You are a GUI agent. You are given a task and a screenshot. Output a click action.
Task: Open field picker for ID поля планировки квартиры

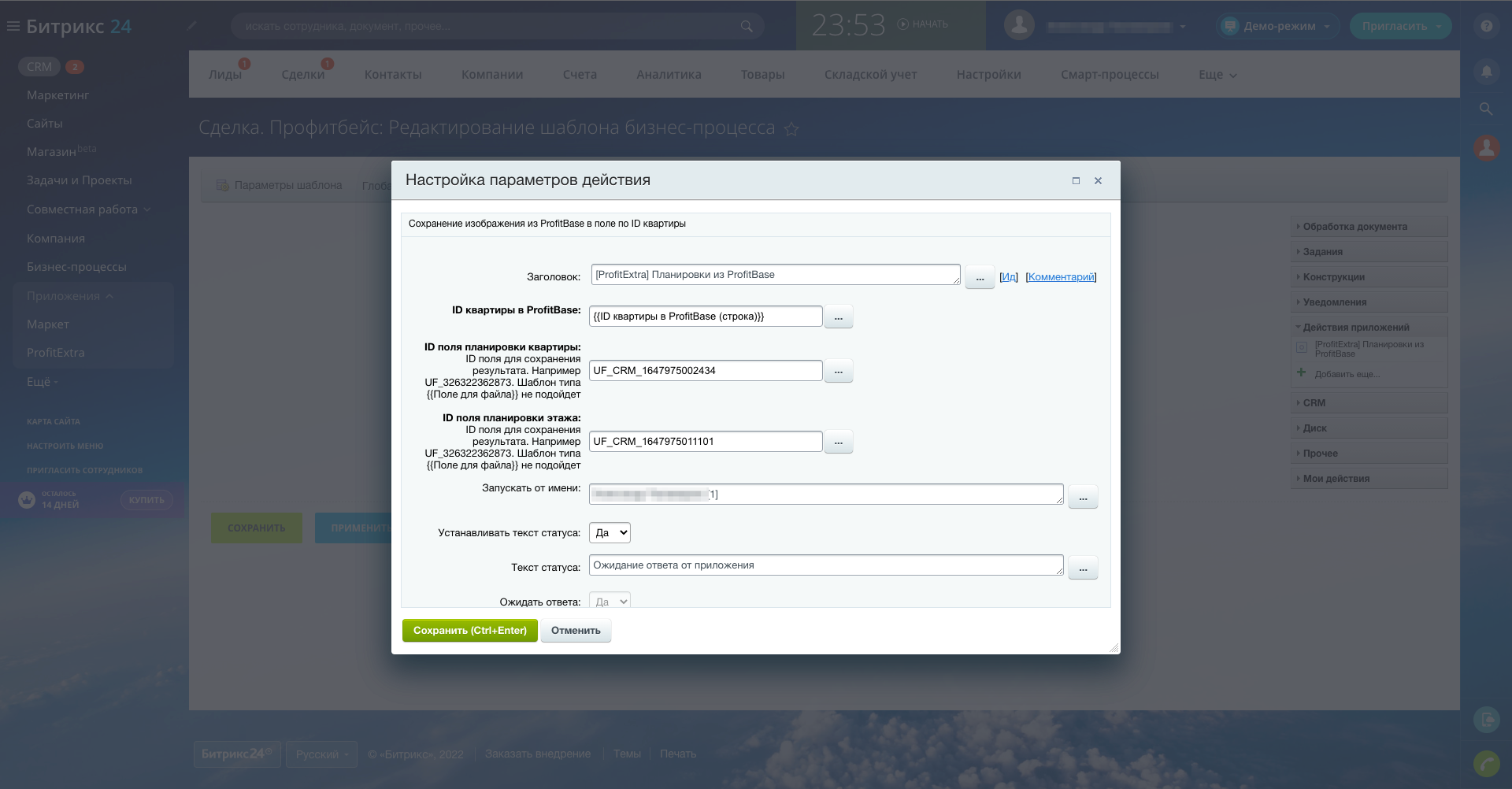pyautogui.click(x=838, y=371)
